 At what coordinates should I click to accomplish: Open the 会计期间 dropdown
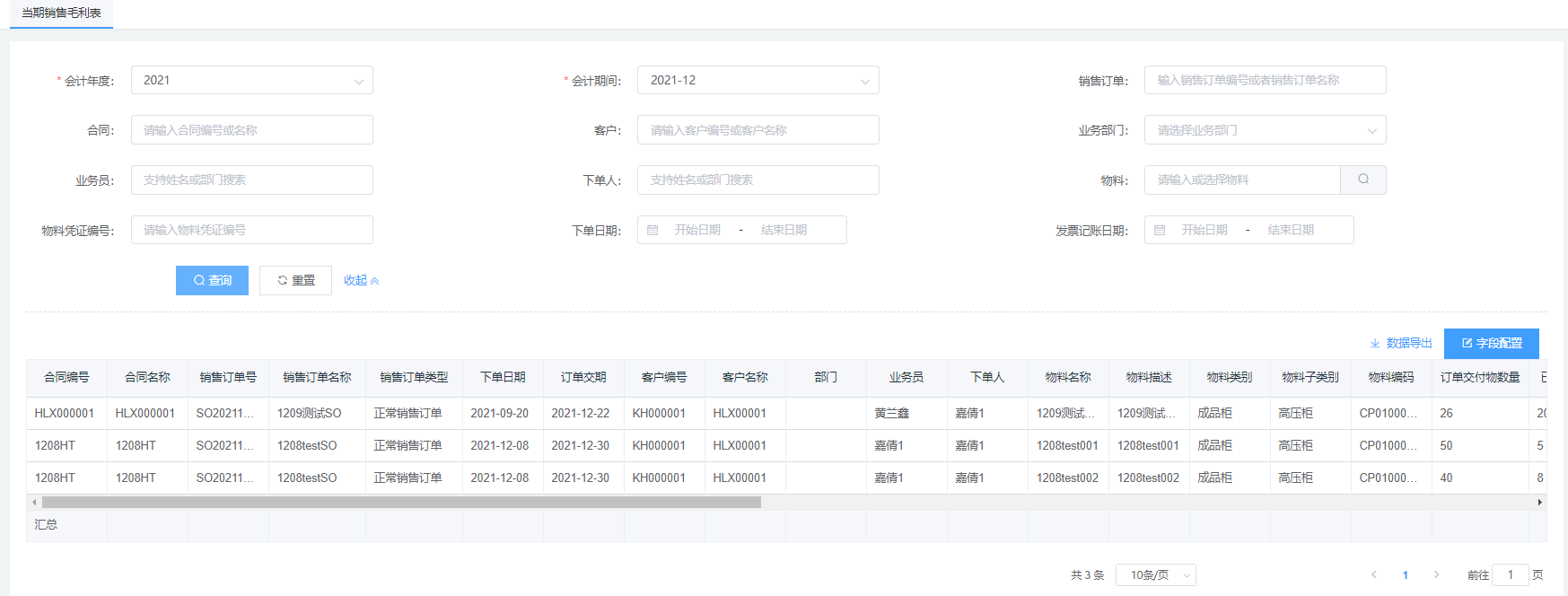758,80
